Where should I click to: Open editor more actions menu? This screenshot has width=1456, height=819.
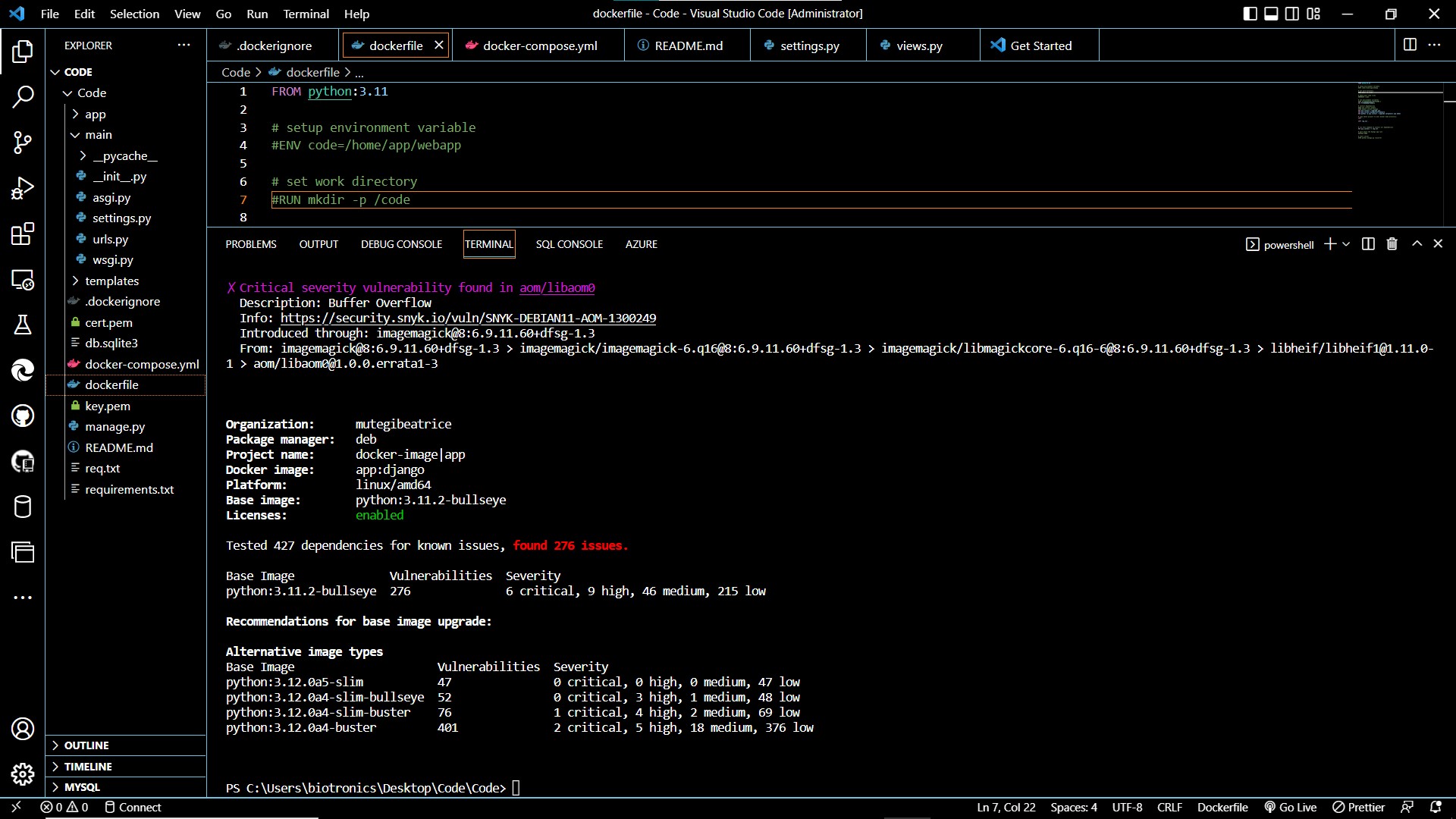pyautogui.click(x=1434, y=45)
